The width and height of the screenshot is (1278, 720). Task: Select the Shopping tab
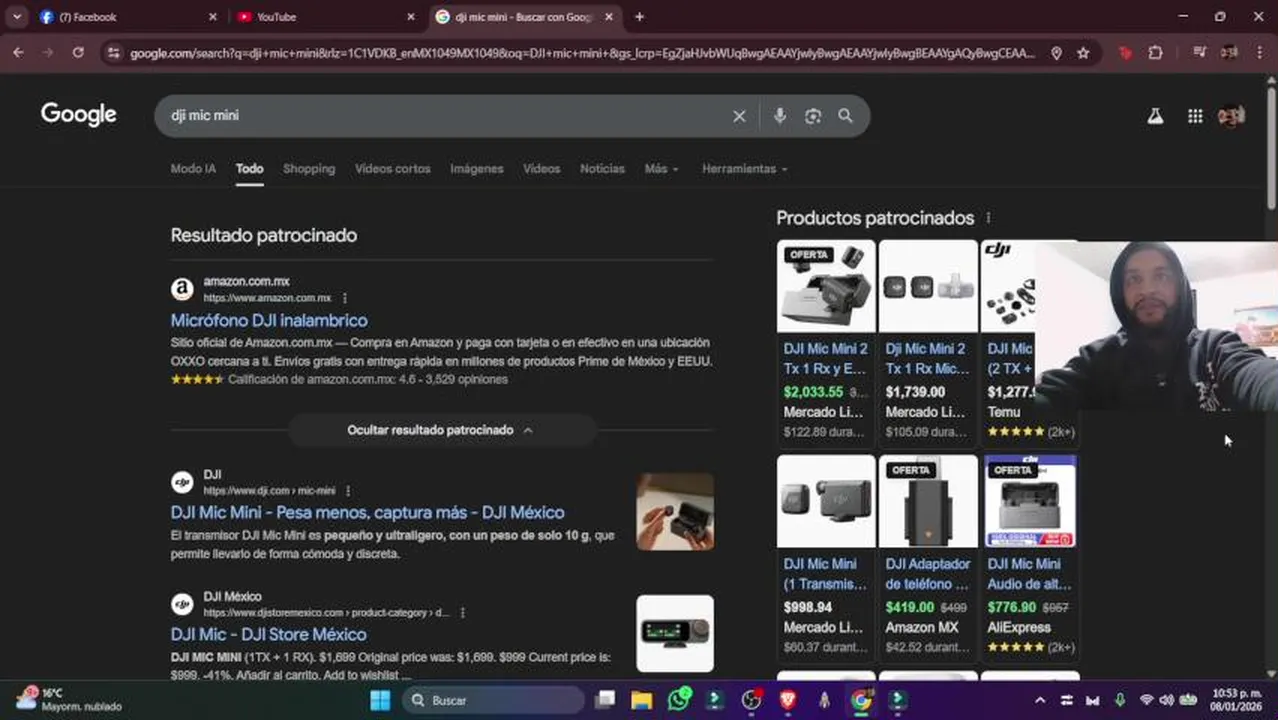(309, 169)
